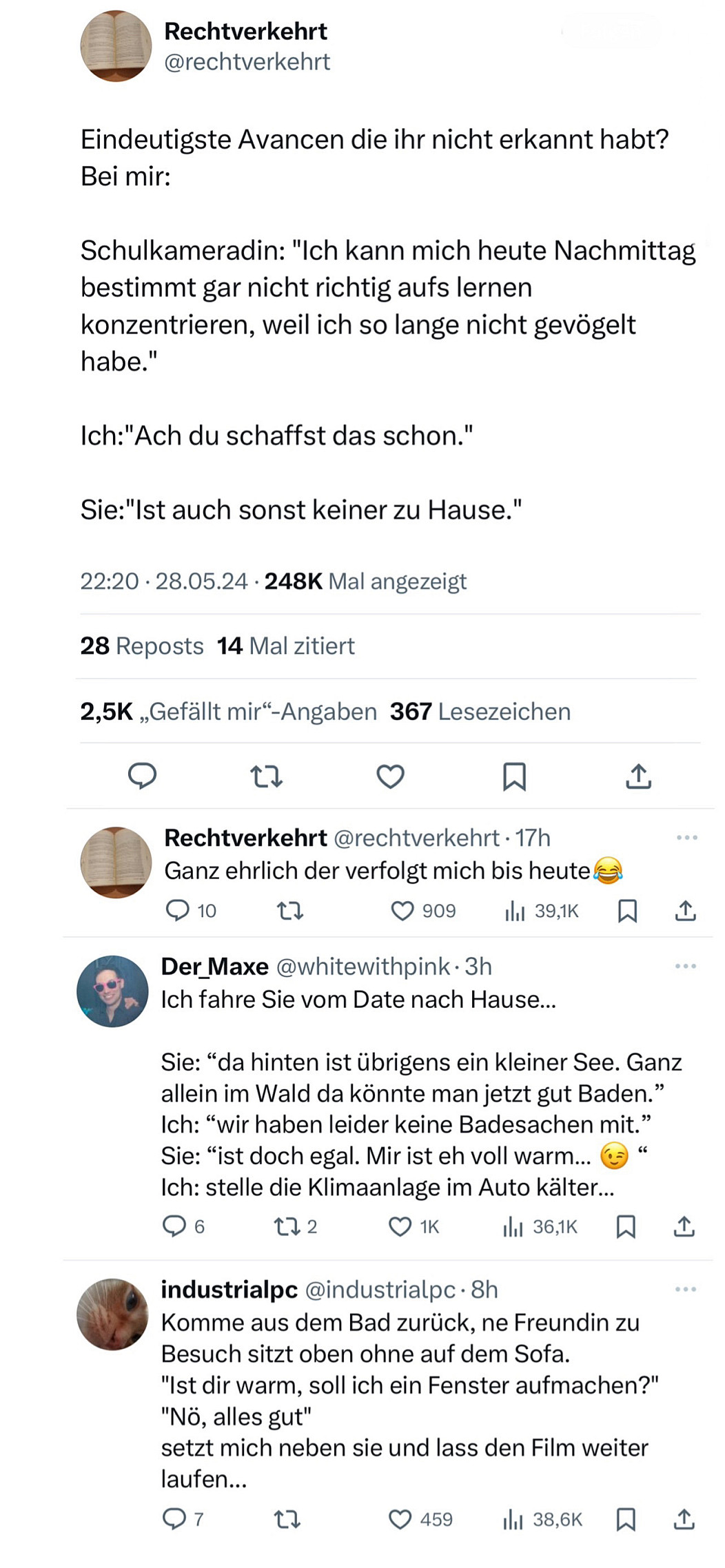
Task: Repost the Der_Maxe reply
Action: coord(284,1226)
